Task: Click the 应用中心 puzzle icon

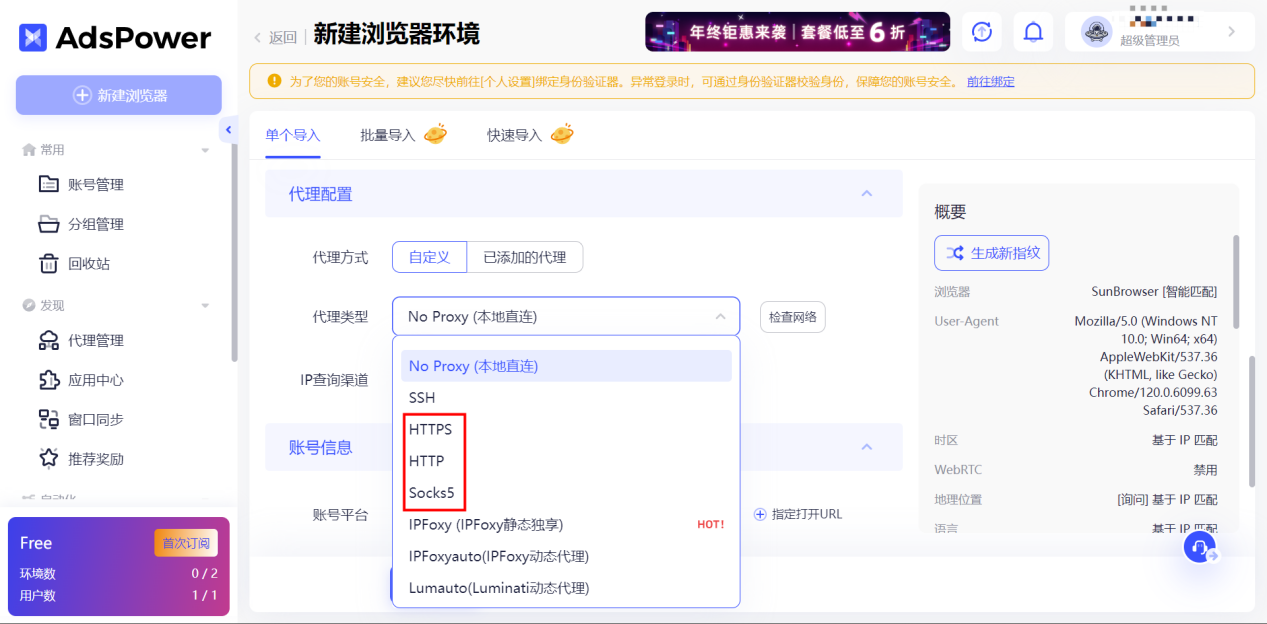Action: point(48,380)
